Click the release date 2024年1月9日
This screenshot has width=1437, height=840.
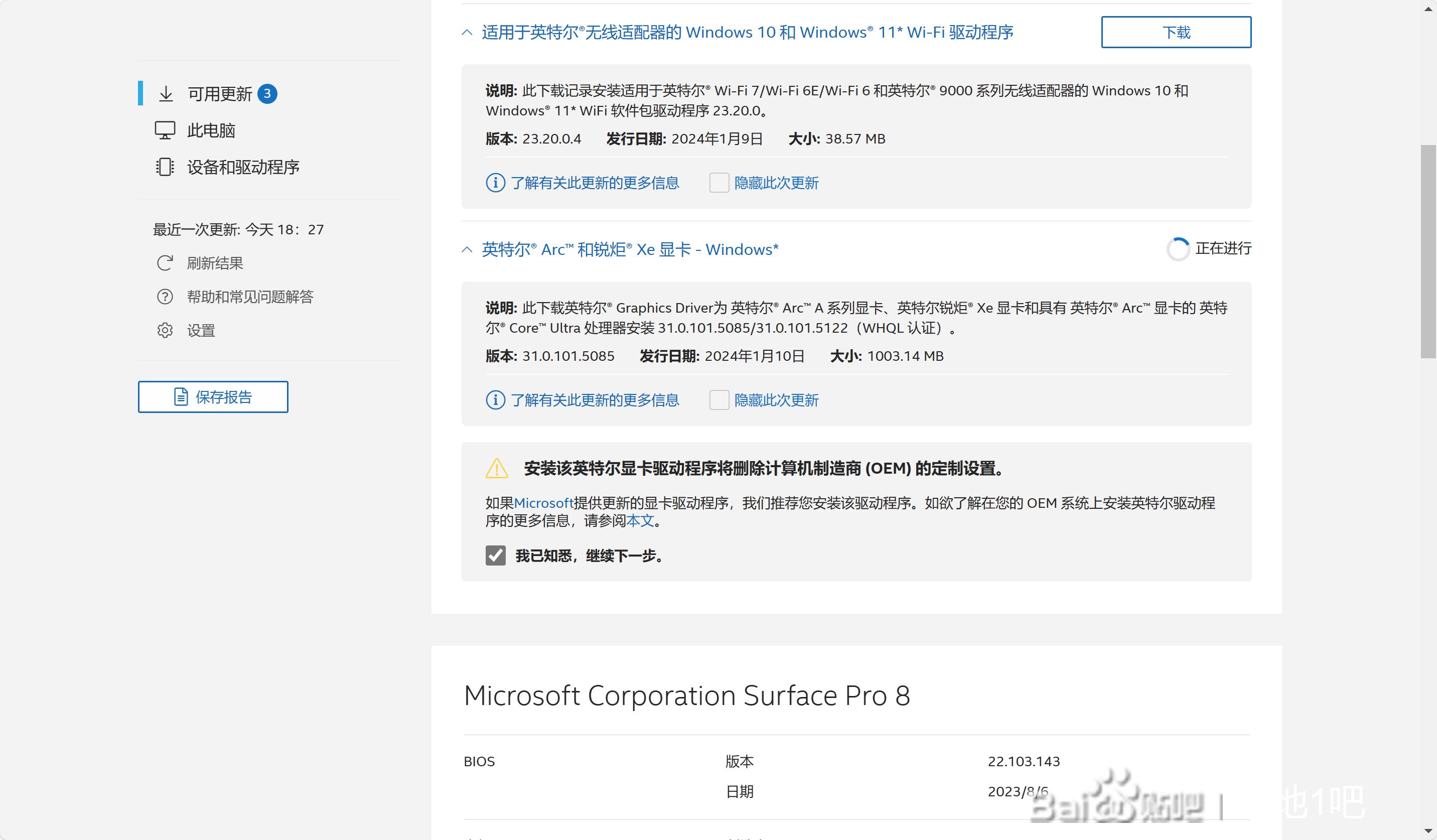point(717,139)
